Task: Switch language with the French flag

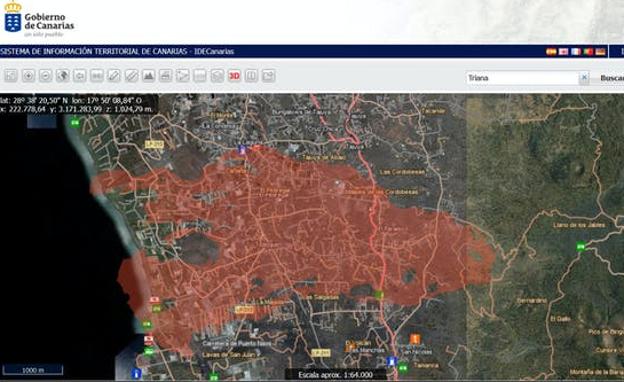Action: (x=576, y=52)
